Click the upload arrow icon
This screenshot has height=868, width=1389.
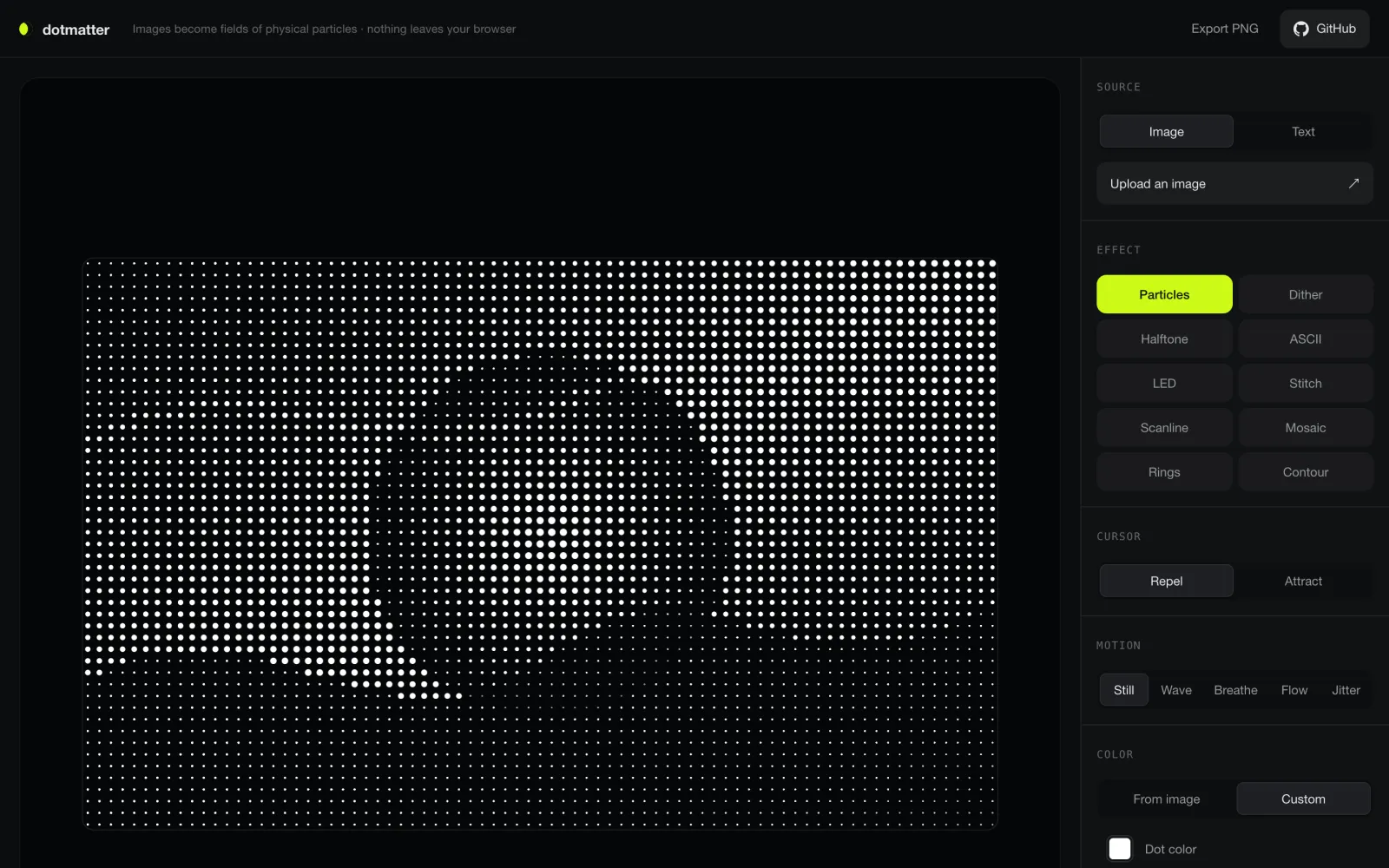(x=1353, y=183)
